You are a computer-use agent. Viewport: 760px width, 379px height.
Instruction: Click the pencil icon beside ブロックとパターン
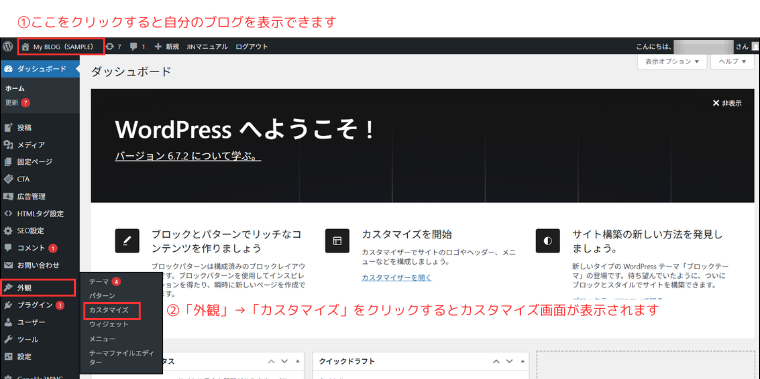click(127, 241)
